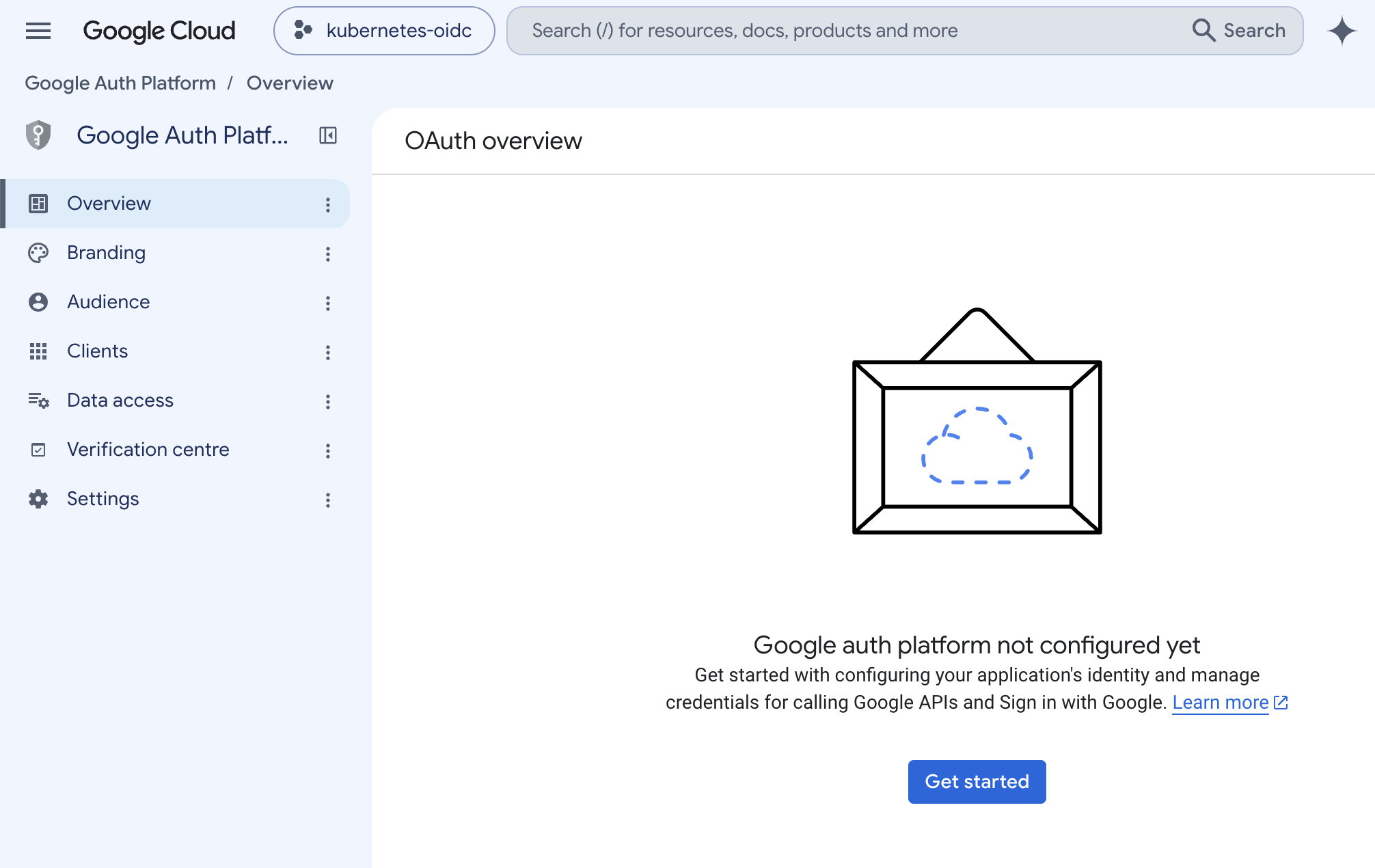Viewport: 1375px width, 868px height.
Task: Navigate to Data access
Action: pos(175,401)
